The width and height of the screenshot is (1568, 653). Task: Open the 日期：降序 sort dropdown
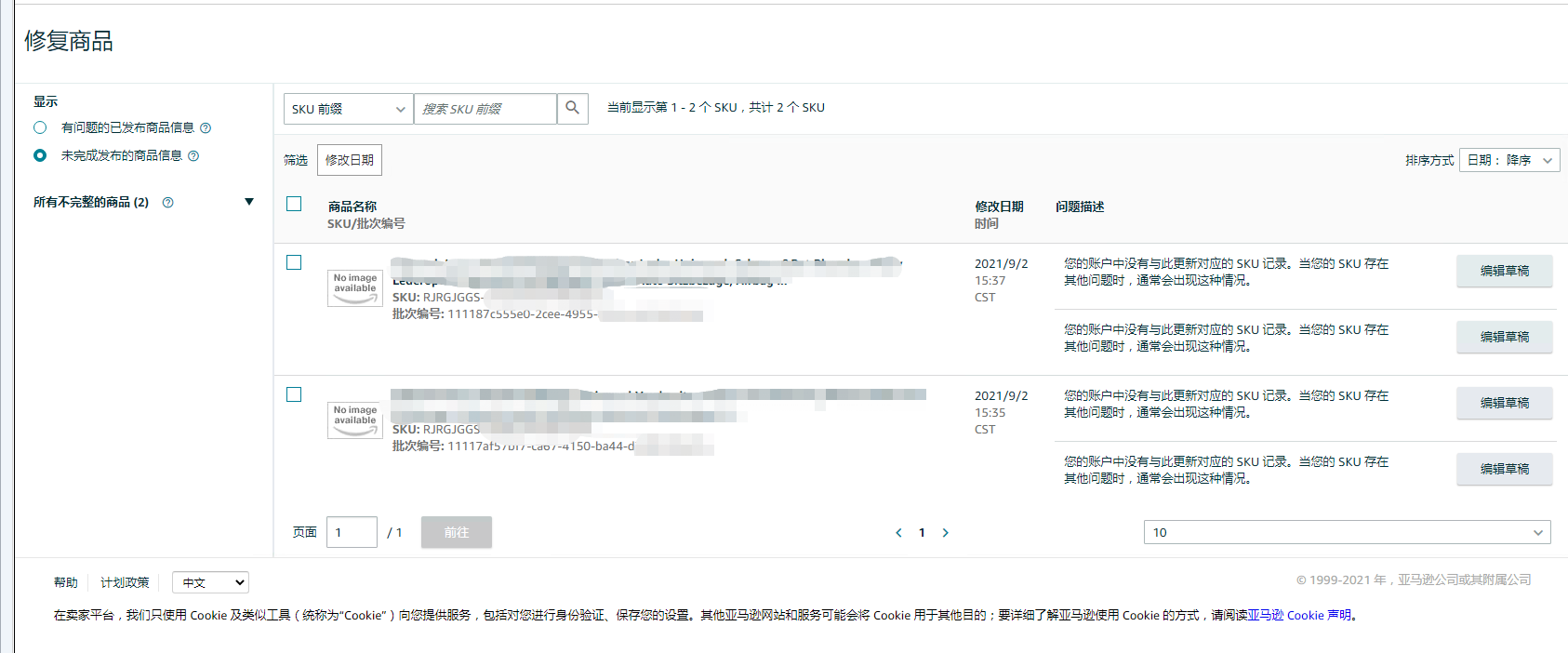coord(1508,160)
